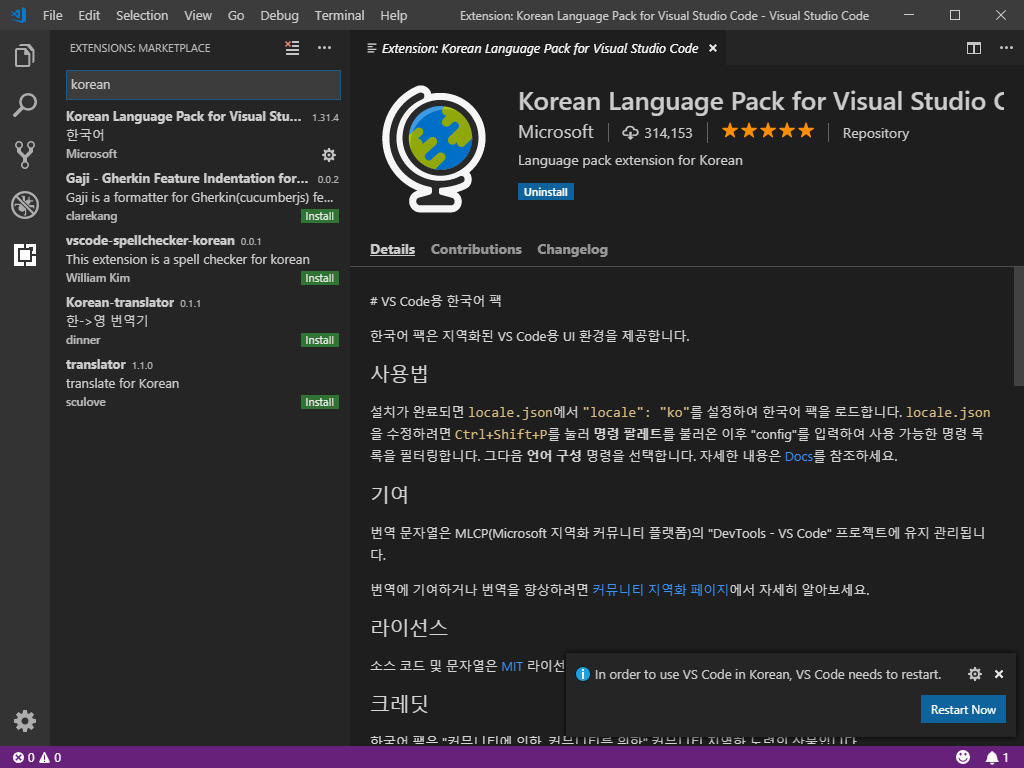The width and height of the screenshot is (1024, 768).
Task: Open the Selection menu
Action: click(142, 15)
